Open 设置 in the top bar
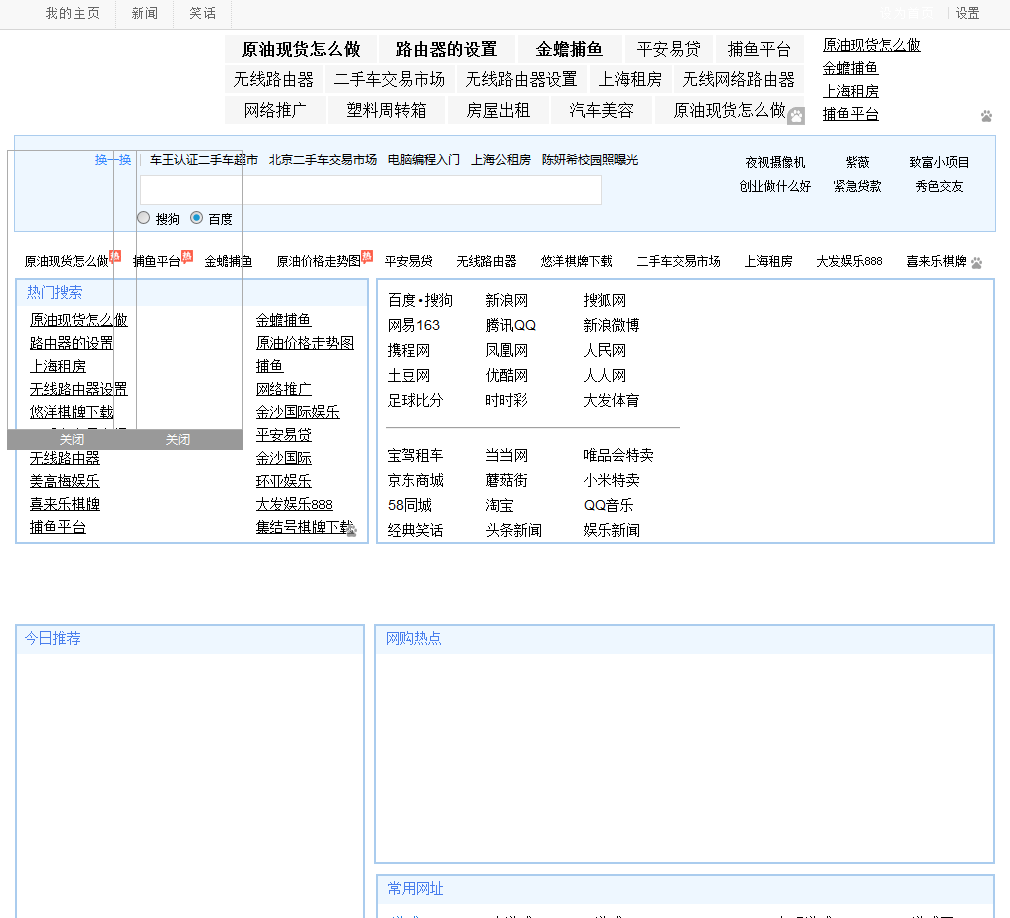Screen dimensions: 1010x918 click(x=967, y=14)
